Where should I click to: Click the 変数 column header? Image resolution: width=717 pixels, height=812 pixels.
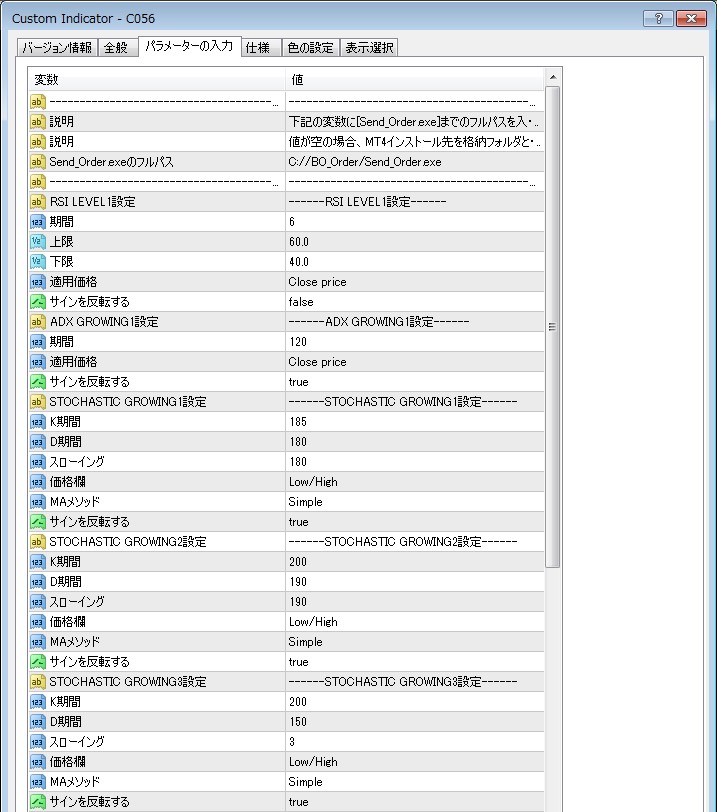[156, 80]
